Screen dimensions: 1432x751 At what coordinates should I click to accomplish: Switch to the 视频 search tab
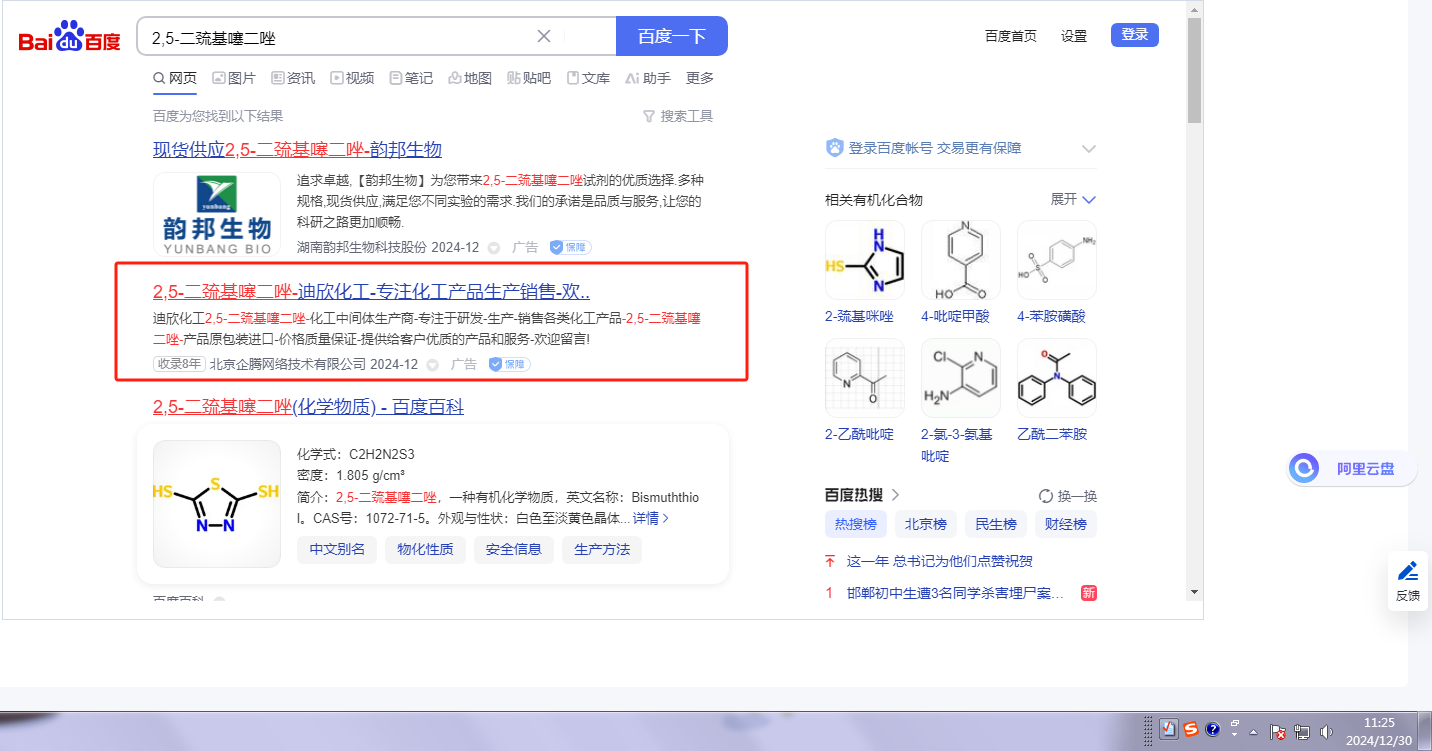click(x=352, y=78)
